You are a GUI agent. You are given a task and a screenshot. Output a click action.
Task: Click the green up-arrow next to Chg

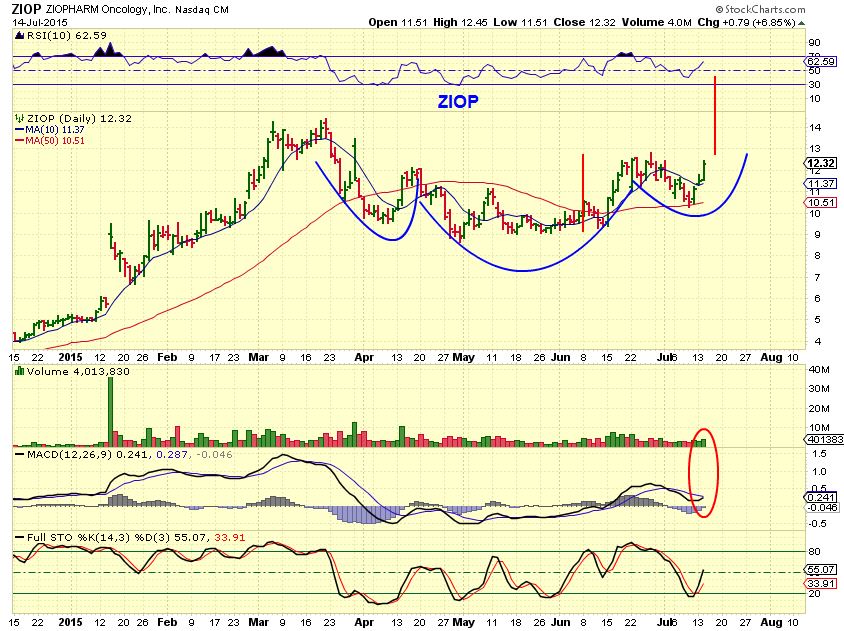(801, 23)
